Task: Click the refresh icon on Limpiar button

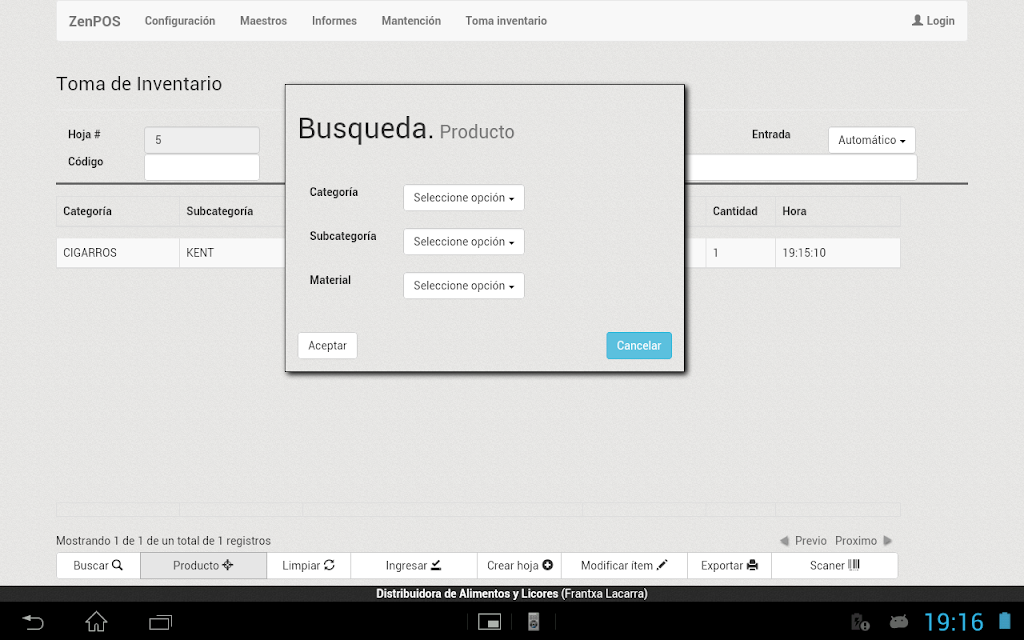Action: pos(329,565)
